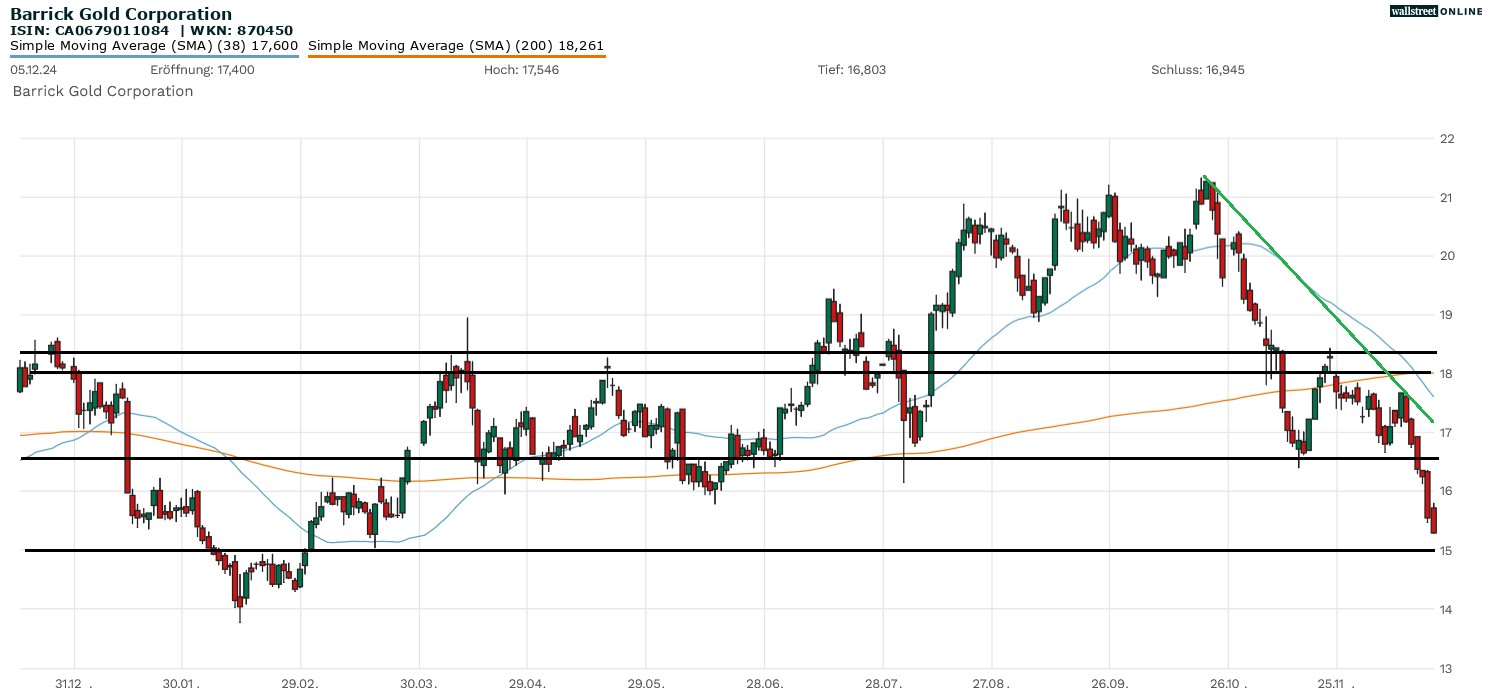Click the orange SMA 200 legend line
Image resolution: width=1490 pixels, height=689 pixels.
(x=456, y=56)
